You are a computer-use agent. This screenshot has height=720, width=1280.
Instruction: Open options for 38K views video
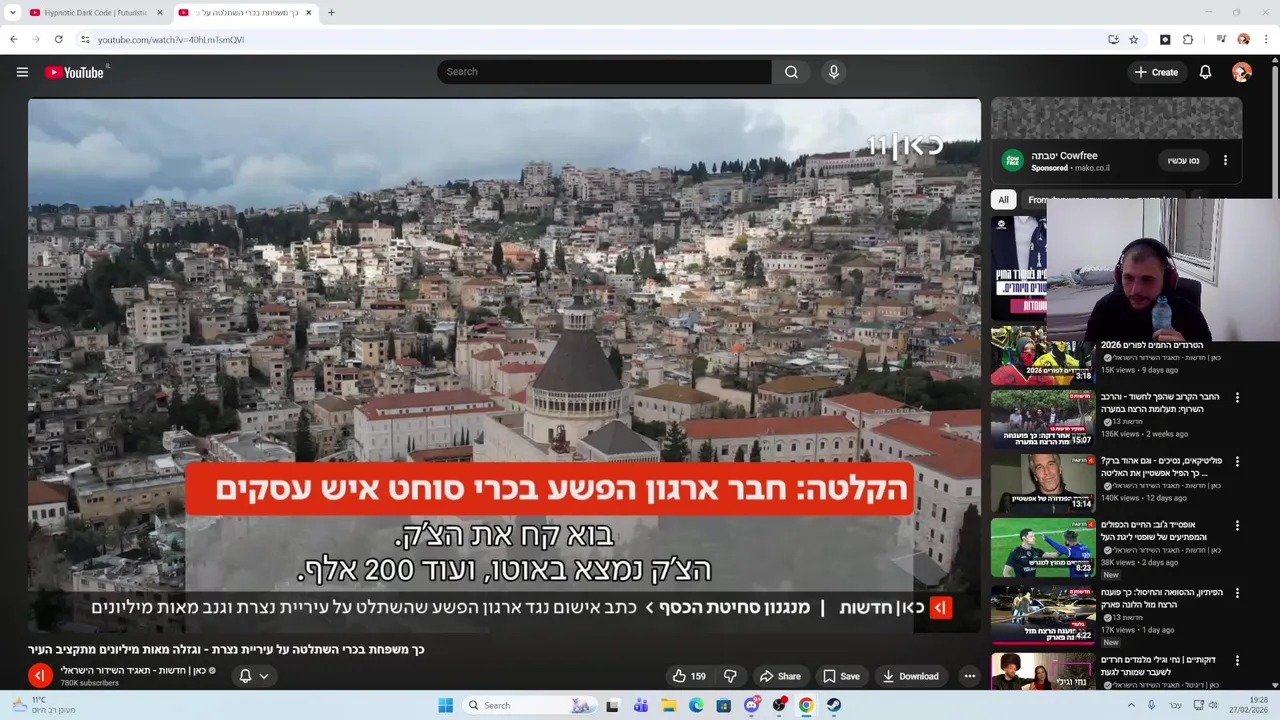(1237, 526)
